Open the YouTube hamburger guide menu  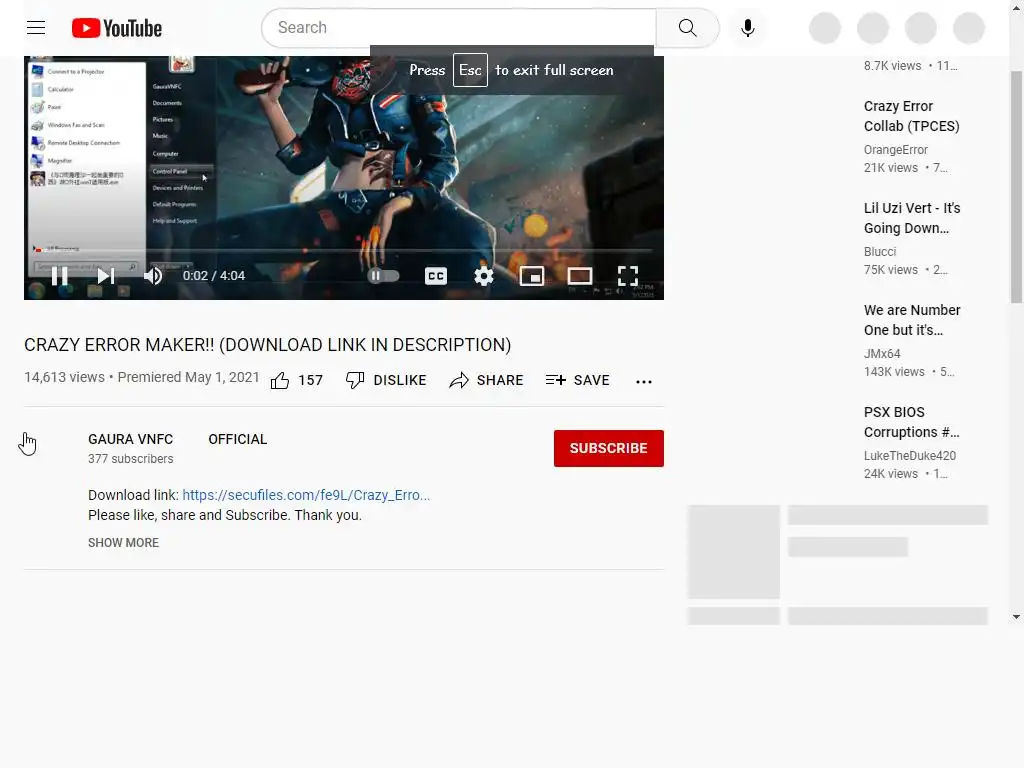[x=36, y=27]
